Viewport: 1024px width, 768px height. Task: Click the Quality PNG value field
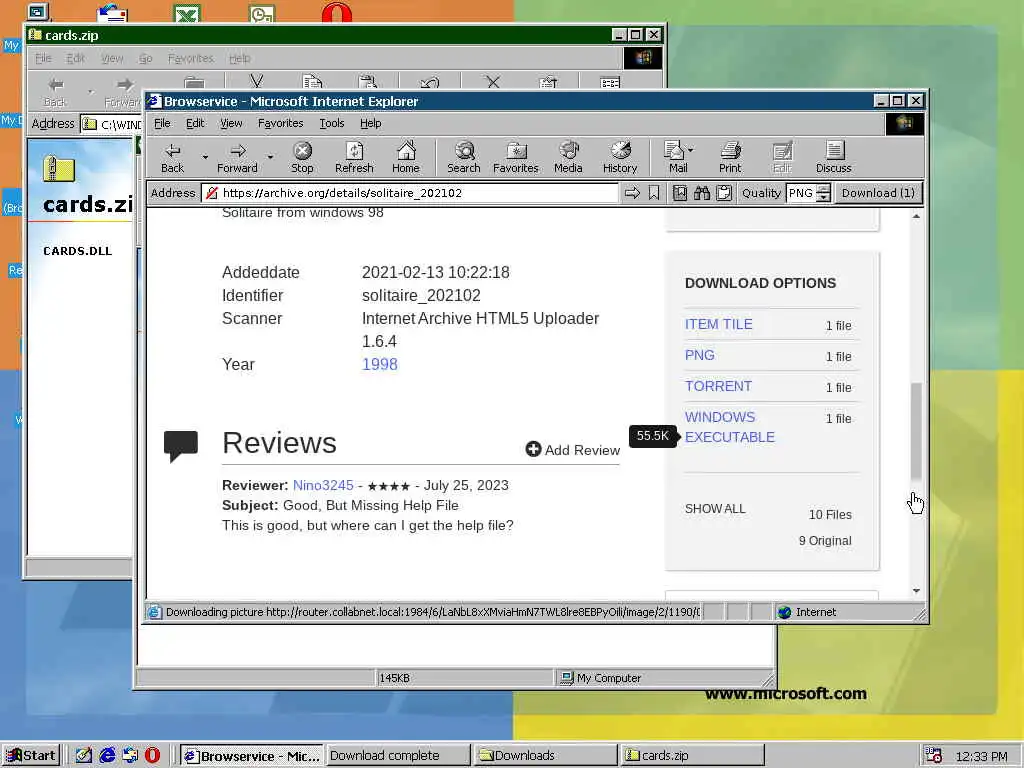[801, 193]
